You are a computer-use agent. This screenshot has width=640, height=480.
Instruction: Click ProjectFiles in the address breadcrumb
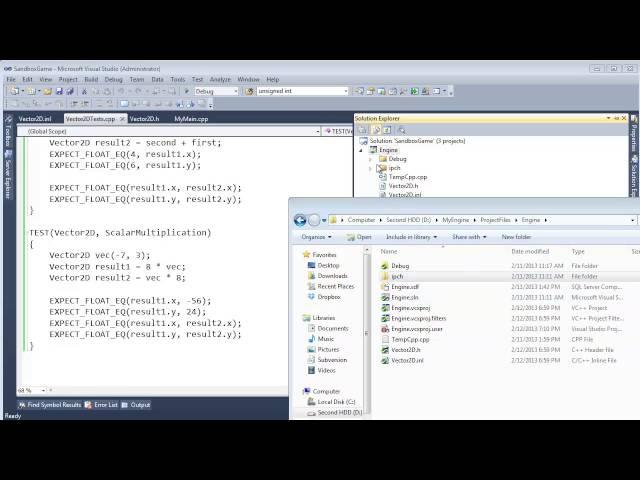[495, 220]
